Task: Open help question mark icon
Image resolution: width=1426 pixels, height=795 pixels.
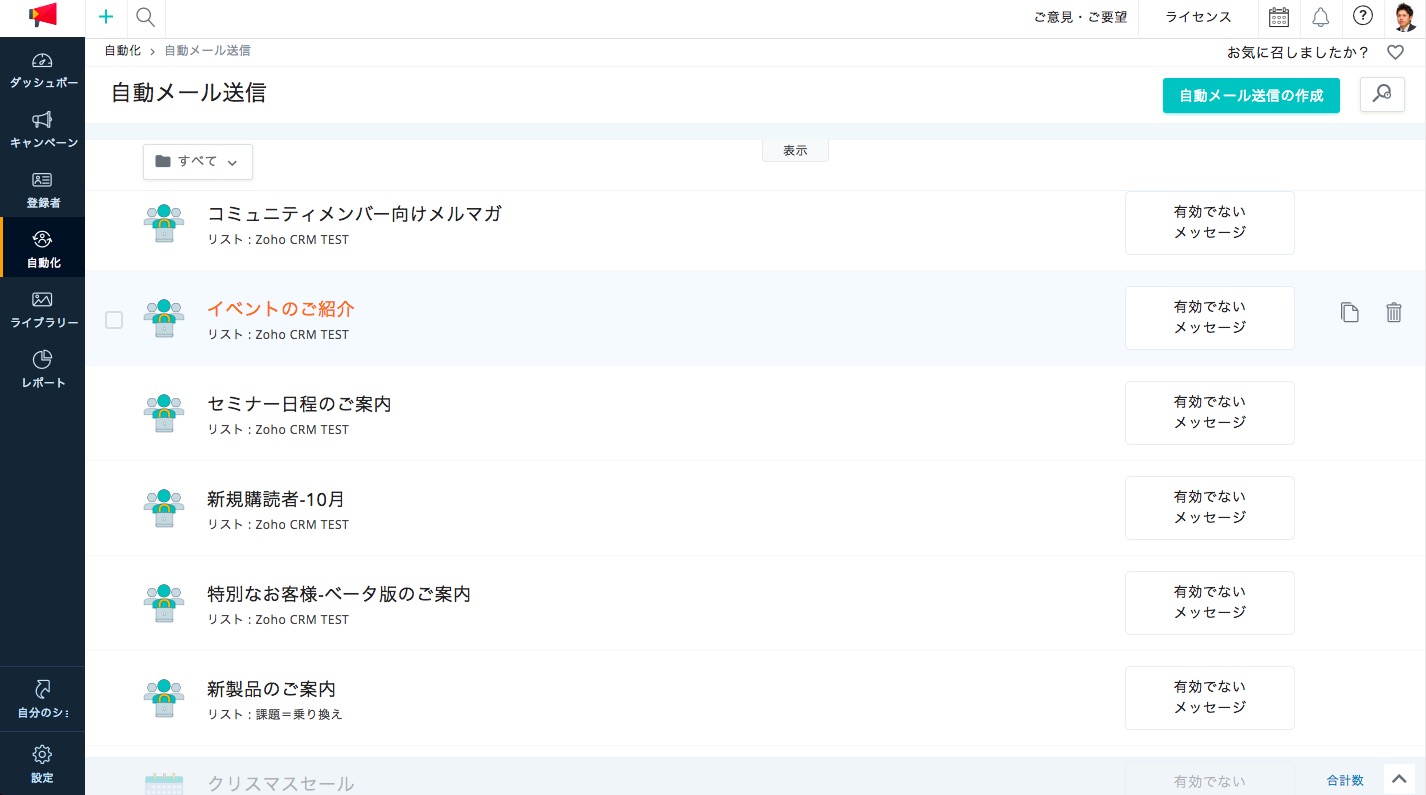Action: pyautogui.click(x=1362, y=16)
